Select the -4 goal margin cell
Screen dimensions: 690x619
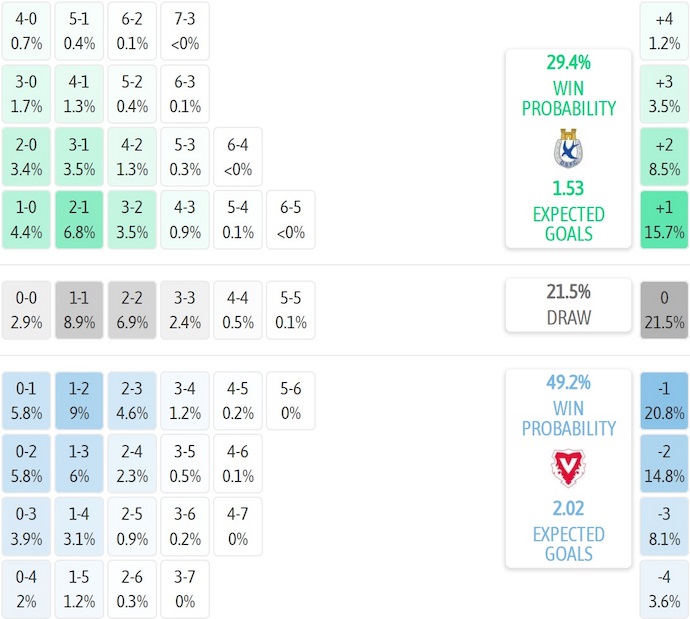(664, 590)
